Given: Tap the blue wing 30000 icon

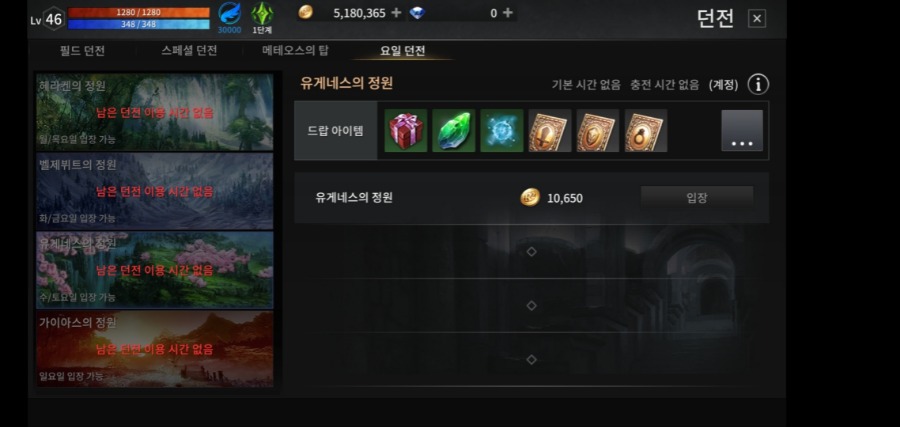Looking at the screenshot, I should coord(230,17).
